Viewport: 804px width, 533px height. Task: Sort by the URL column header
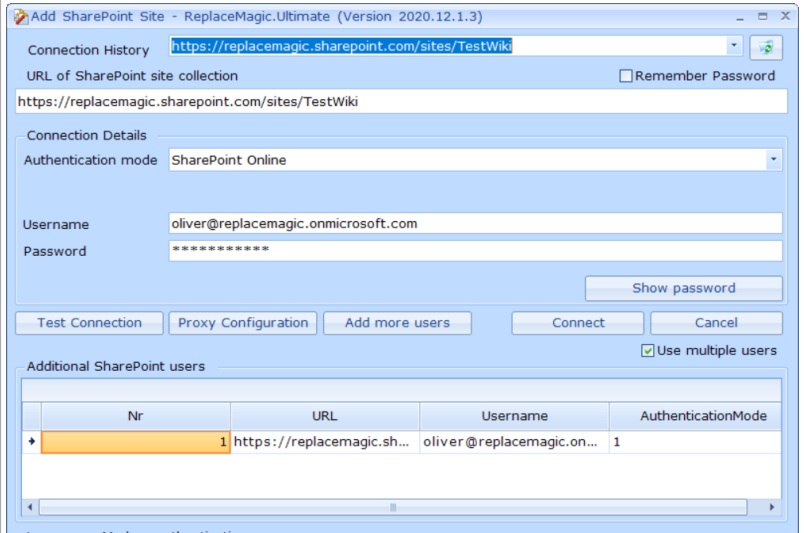coord(325,416)
